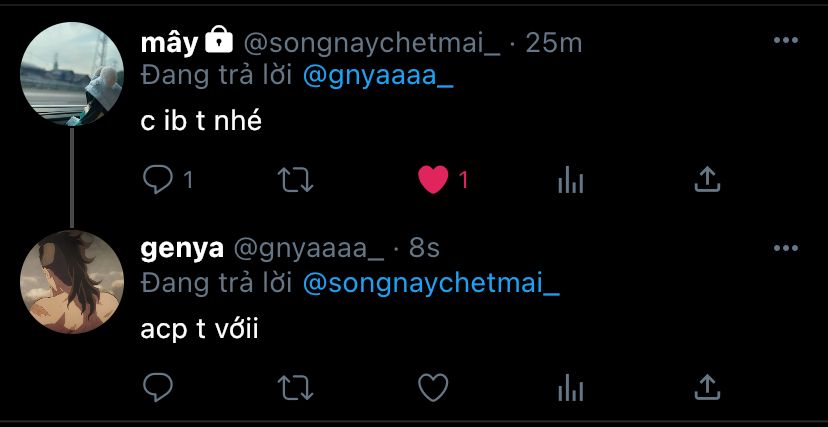Open more options on genya's tweet
The height and width of the screenshot is (427, 828).
click(x=786, y=248)
